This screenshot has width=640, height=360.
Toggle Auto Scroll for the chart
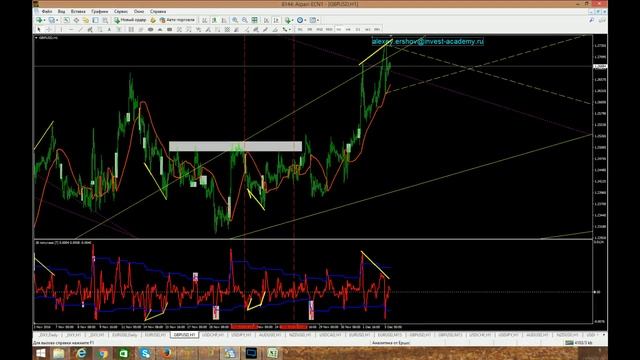coord(267,20)
